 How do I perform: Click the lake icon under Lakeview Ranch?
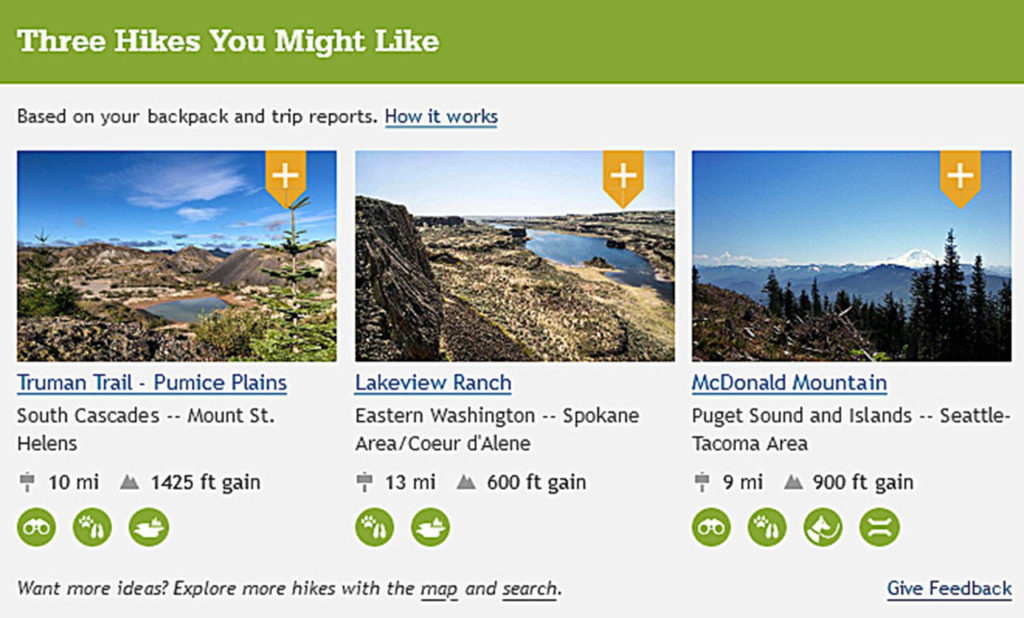[431, 527]
